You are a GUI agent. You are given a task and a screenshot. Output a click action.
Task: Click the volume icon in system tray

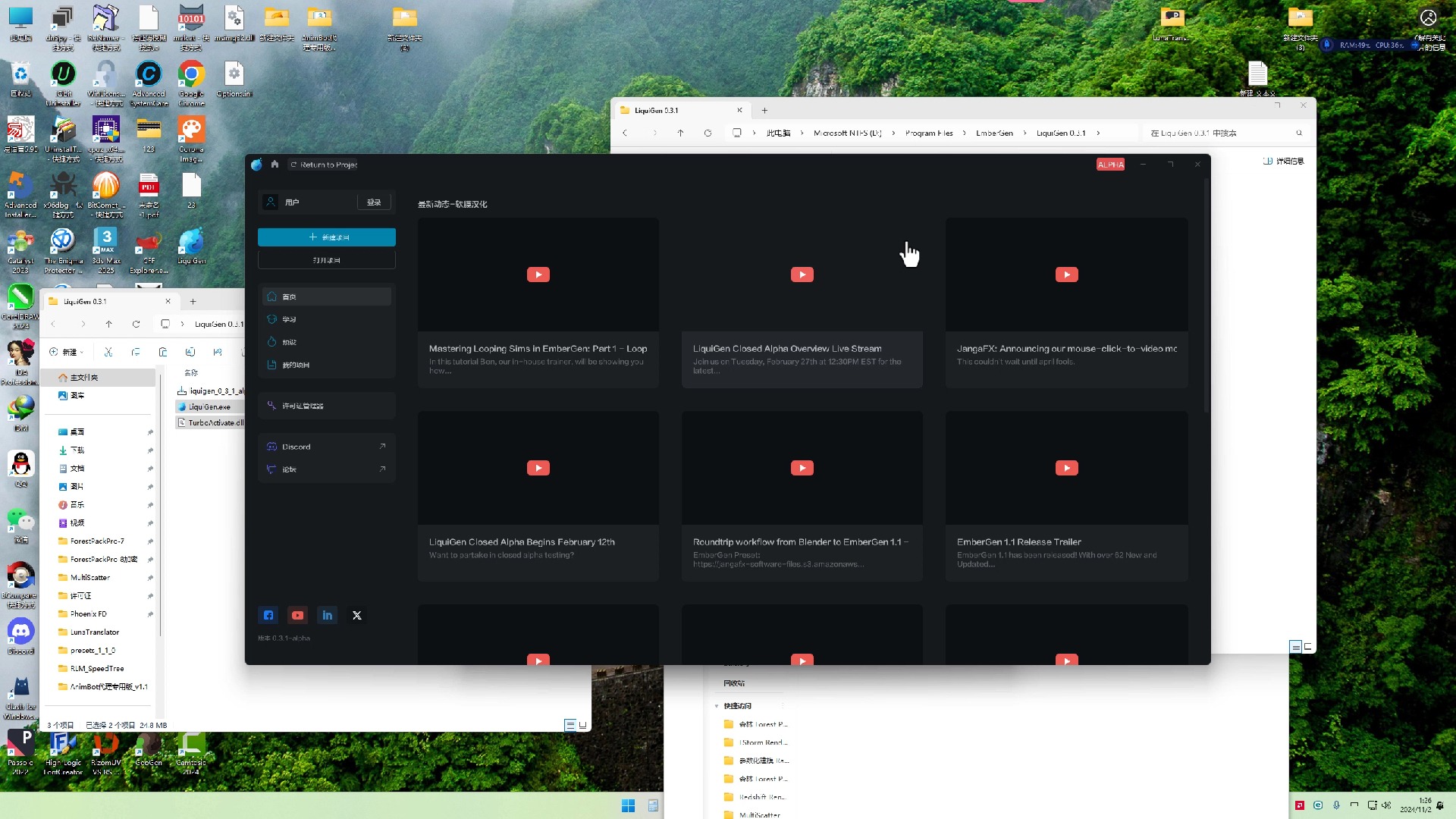(1386, 805)
